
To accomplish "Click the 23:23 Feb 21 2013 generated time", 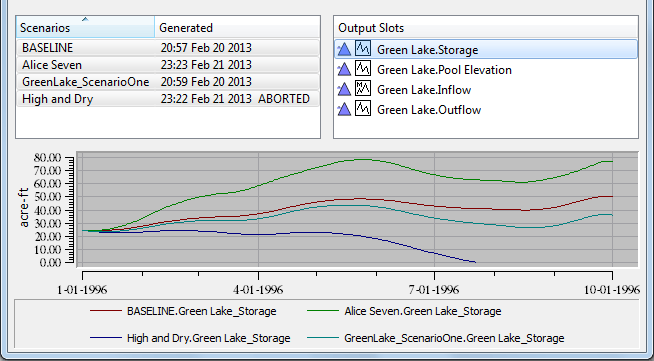I will (206, 65).
